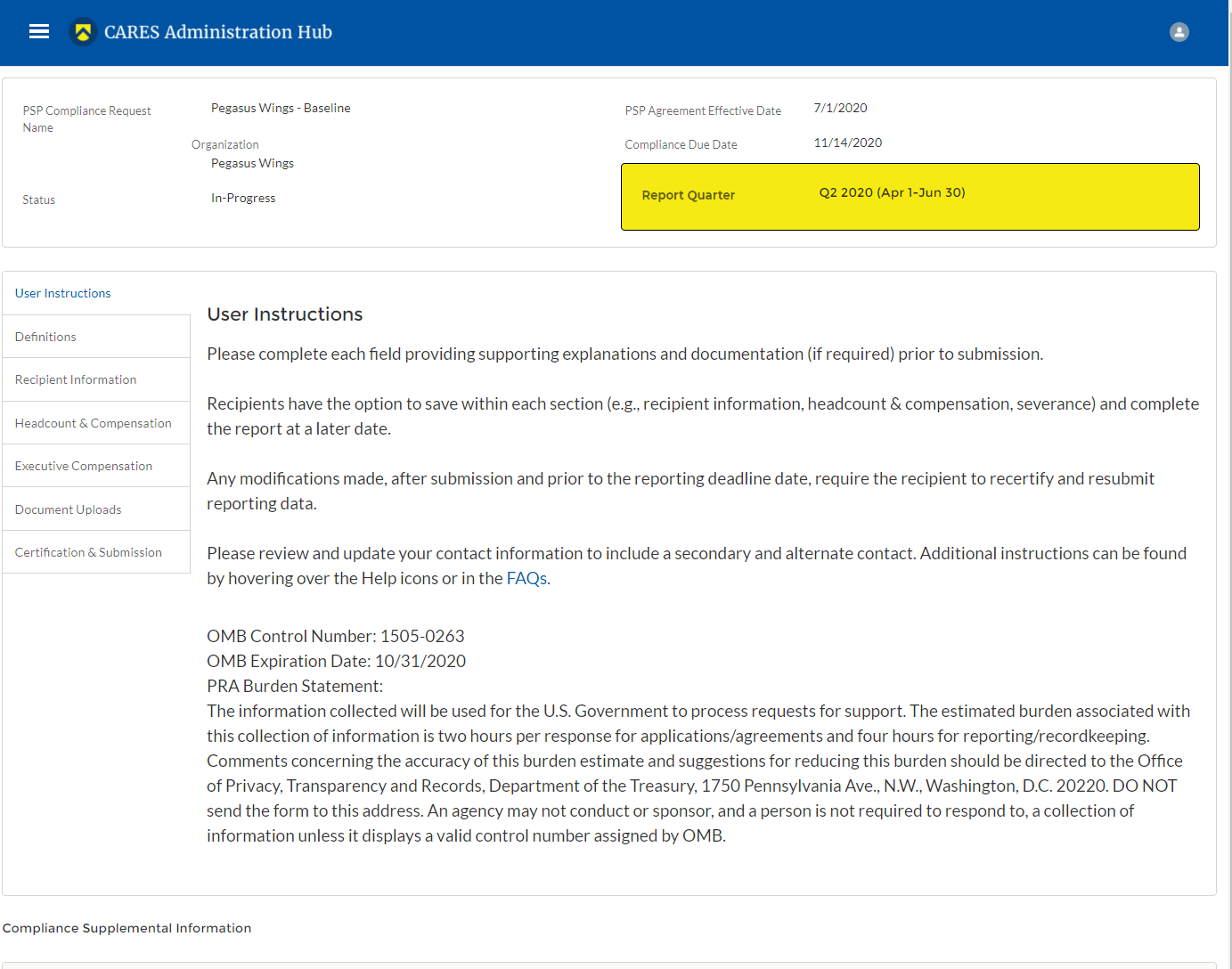Click the Treasury shield logo
The height and width of the screenshot is (969, 1232).
[83, 32]
